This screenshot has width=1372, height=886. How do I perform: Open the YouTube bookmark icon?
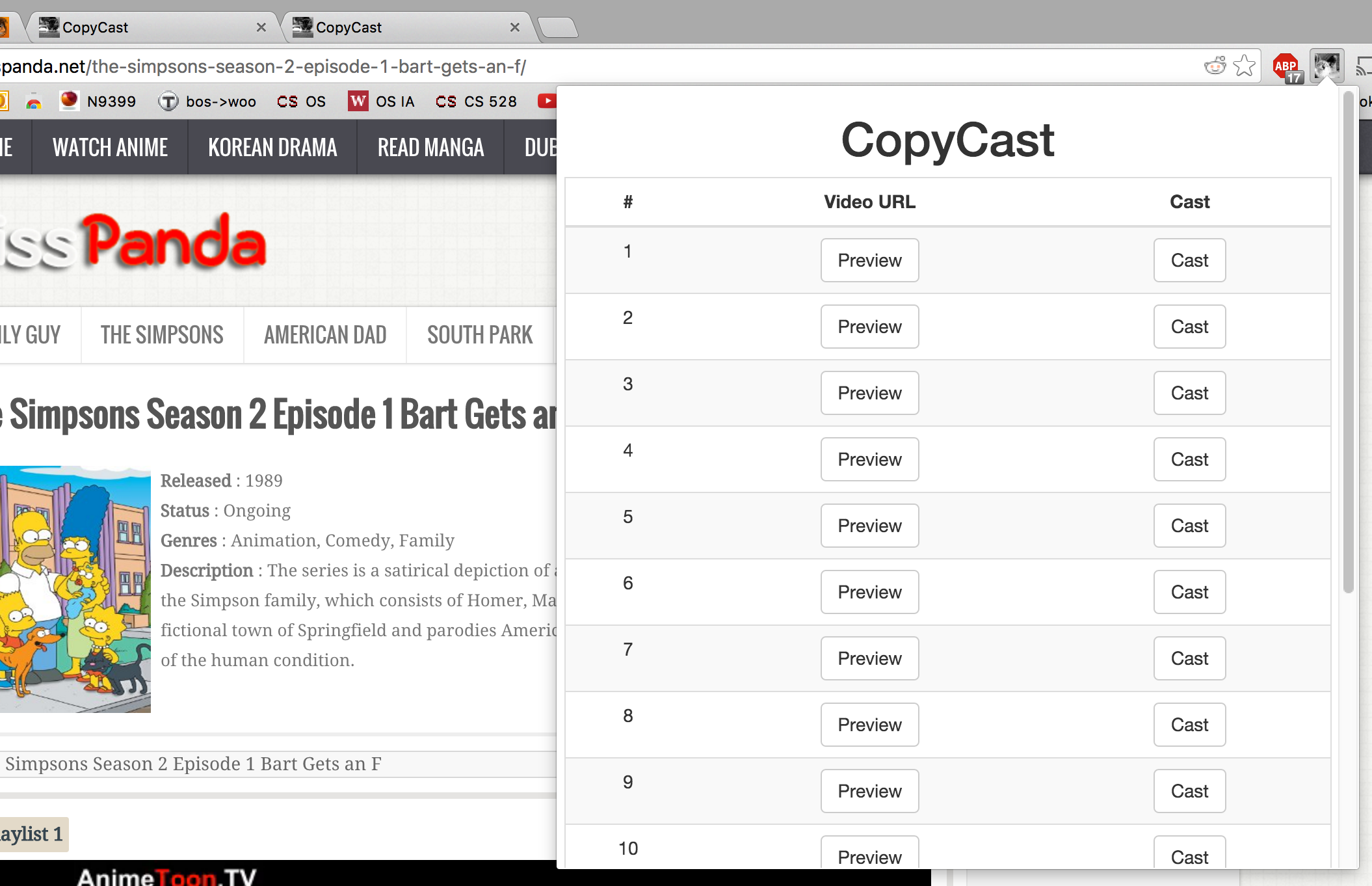[547, 101]
